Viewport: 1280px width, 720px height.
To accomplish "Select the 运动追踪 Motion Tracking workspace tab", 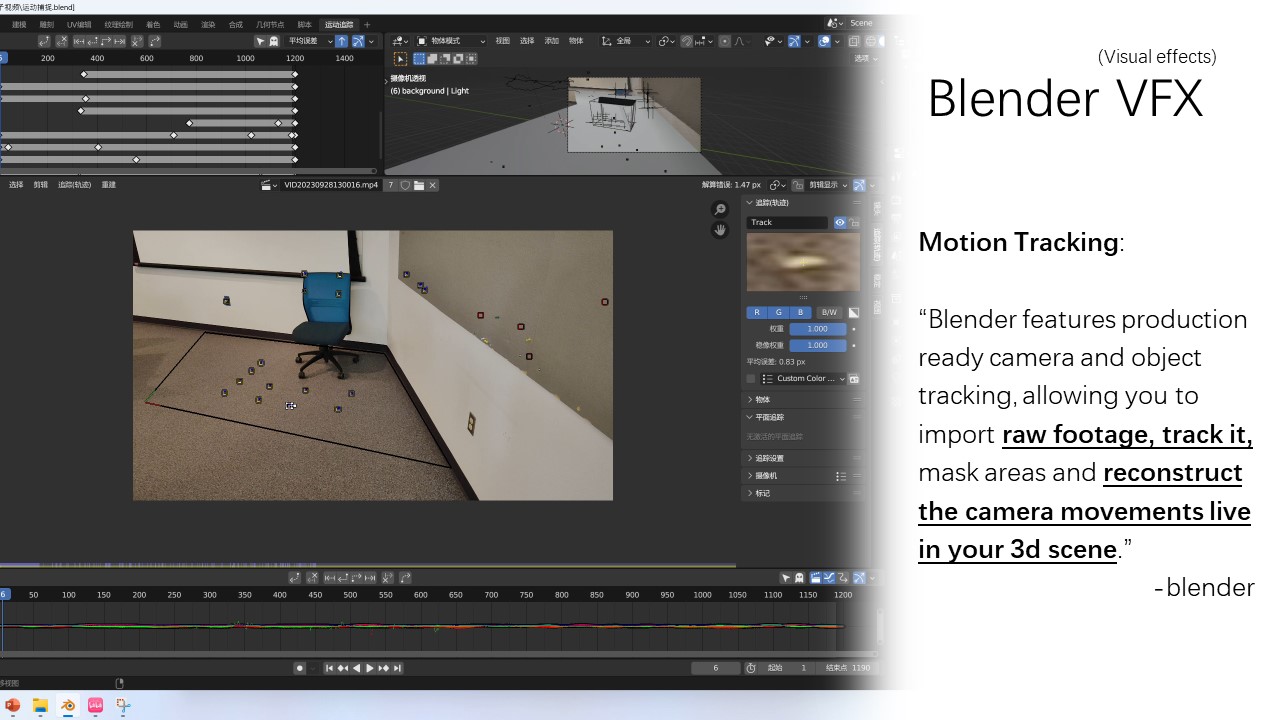I will [339, 24].
